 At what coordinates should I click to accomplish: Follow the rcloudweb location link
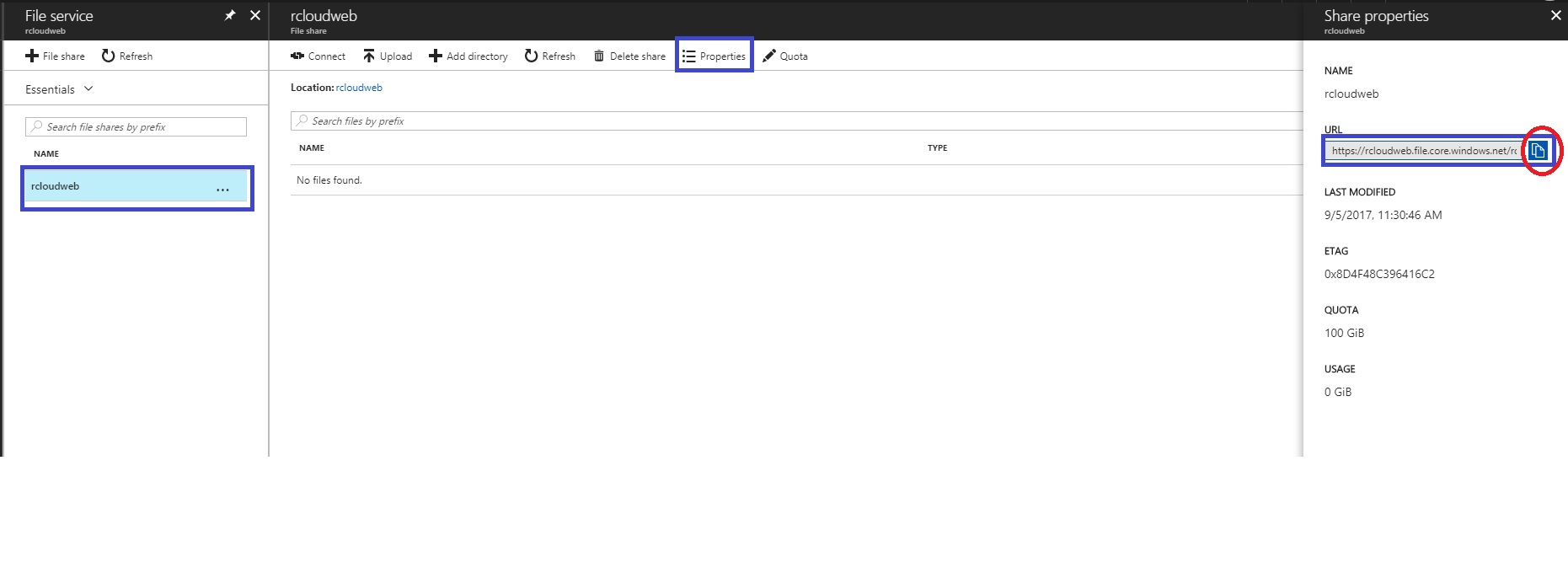pyautogui.click(x=359, y=88)
